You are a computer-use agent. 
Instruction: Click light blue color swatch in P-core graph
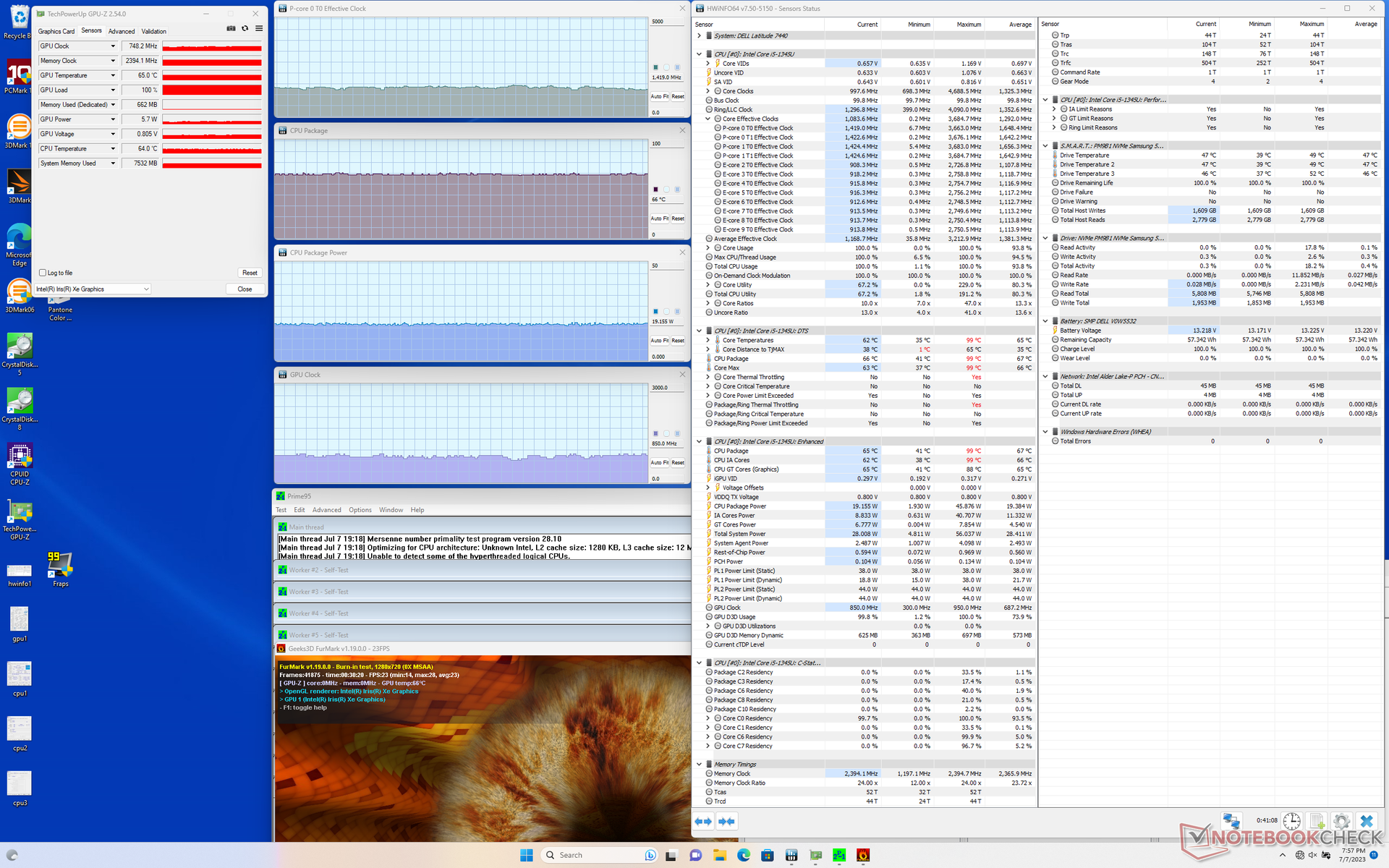(x=677, y=67)
